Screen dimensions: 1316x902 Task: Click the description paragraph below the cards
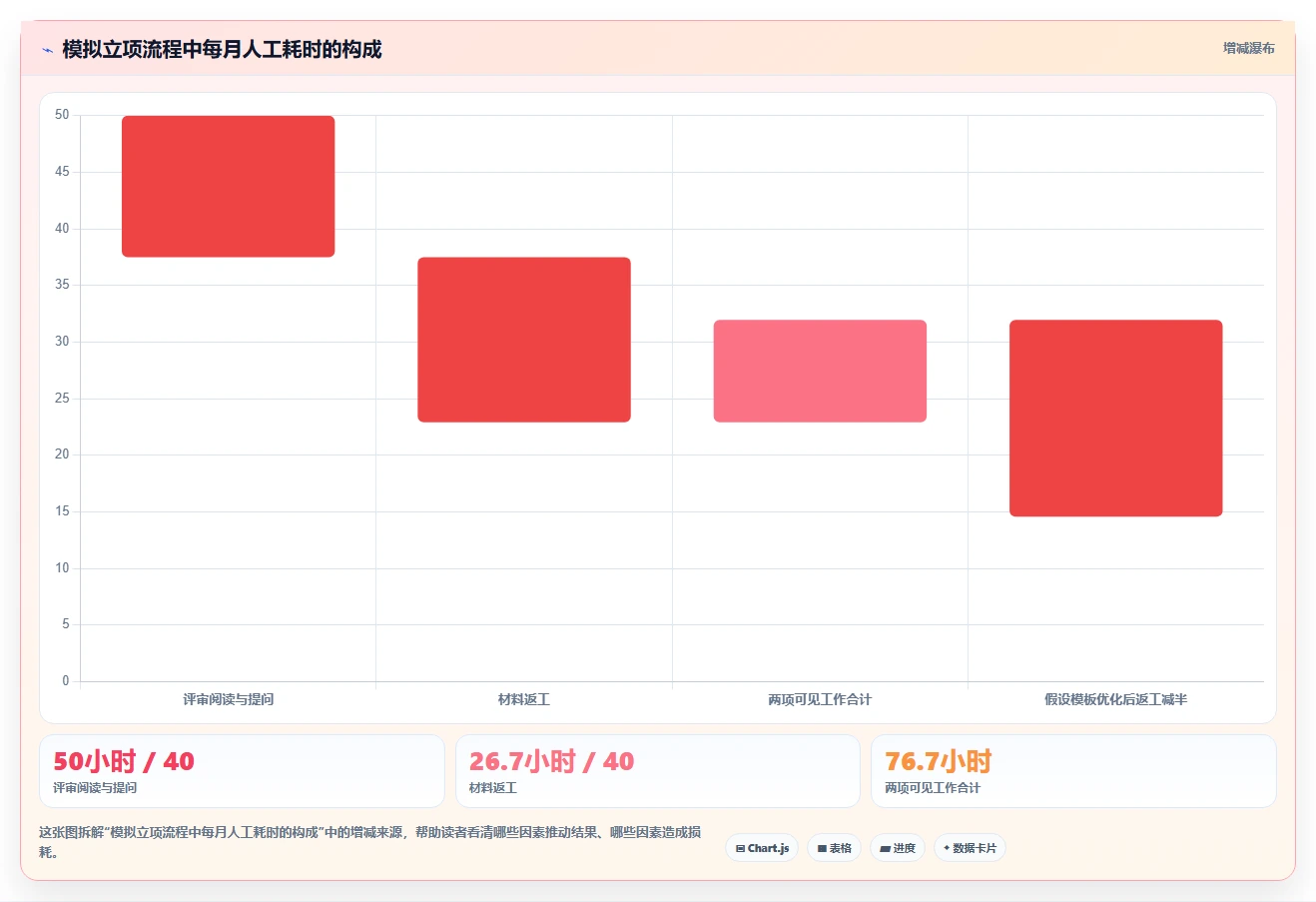pyautogui.click(x=370, y=842)
